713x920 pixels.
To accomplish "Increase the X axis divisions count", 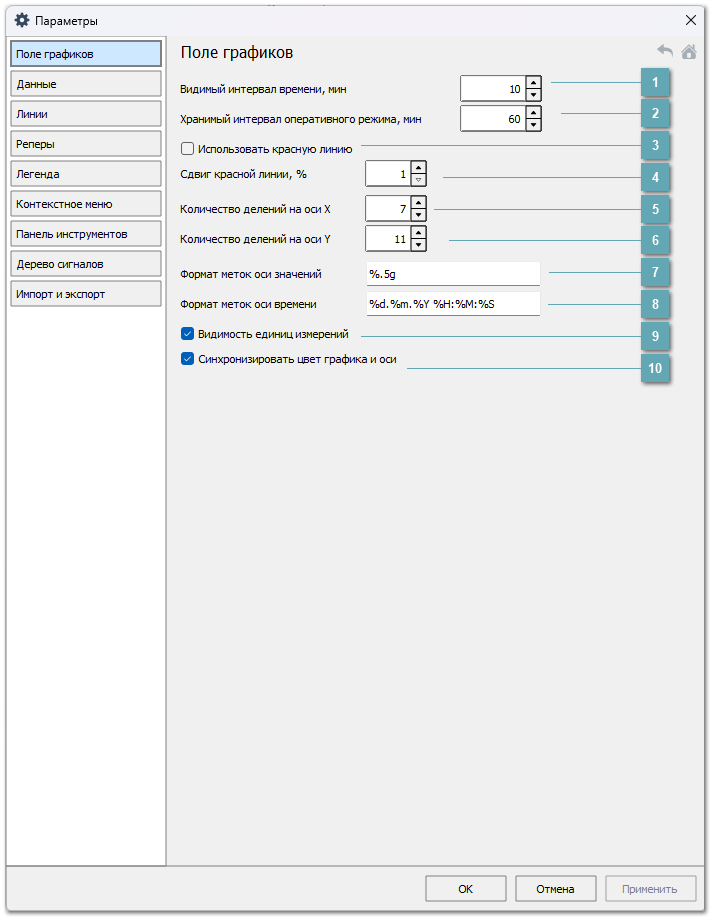I will tap(418, 202).
